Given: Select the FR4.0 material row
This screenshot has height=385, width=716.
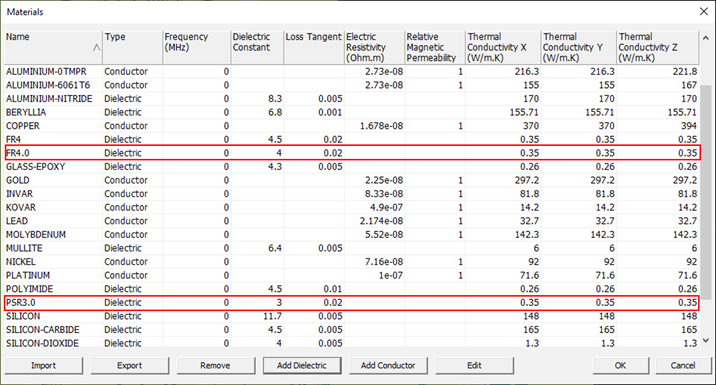Looking at the screenshot, I should click(352, 153).
